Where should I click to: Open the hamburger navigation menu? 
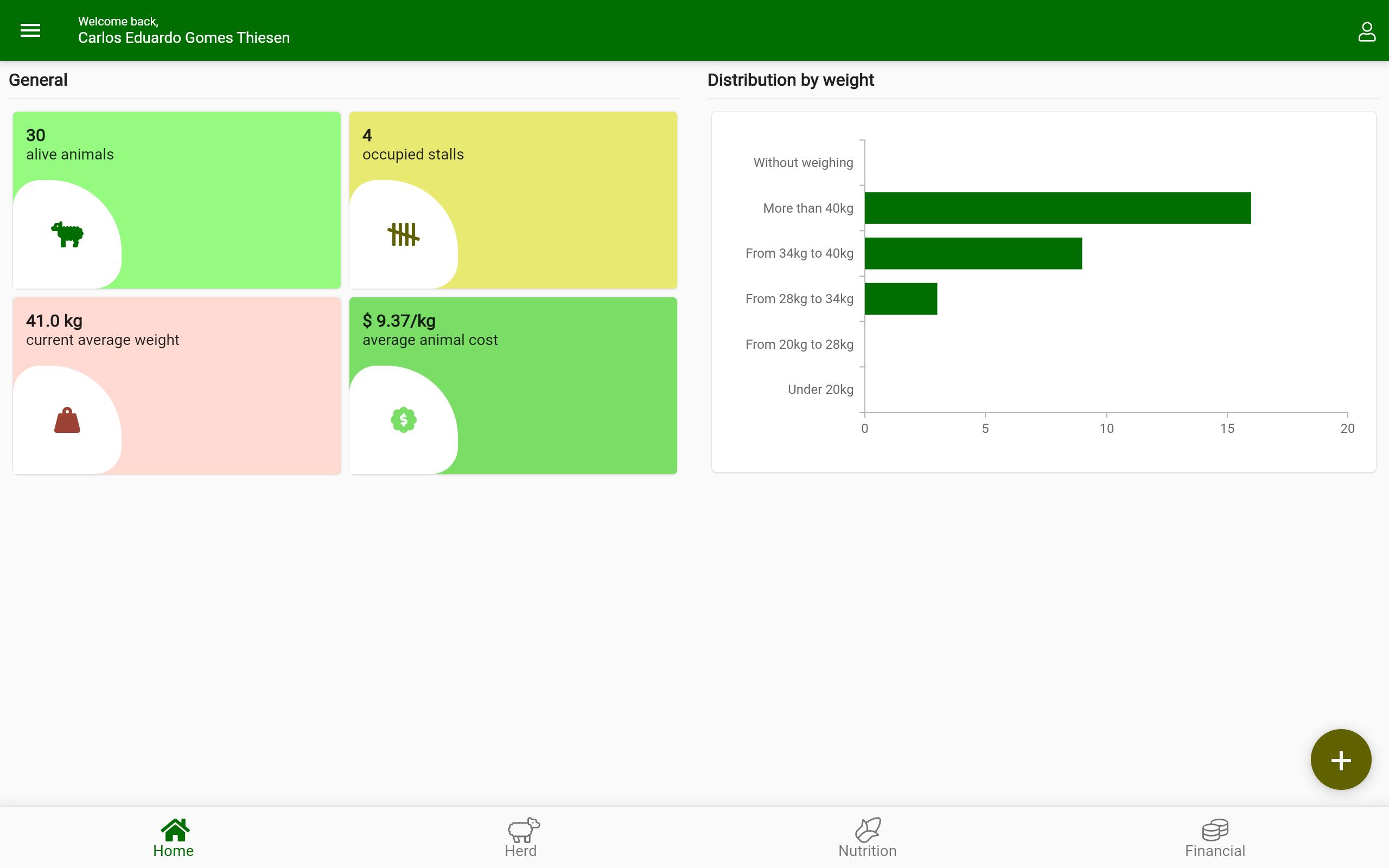pyautogui.click(x=30, y=30)
